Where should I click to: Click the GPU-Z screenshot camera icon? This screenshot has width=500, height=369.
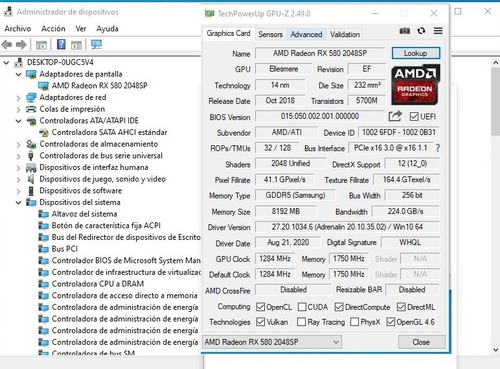[x=405, y=31]
